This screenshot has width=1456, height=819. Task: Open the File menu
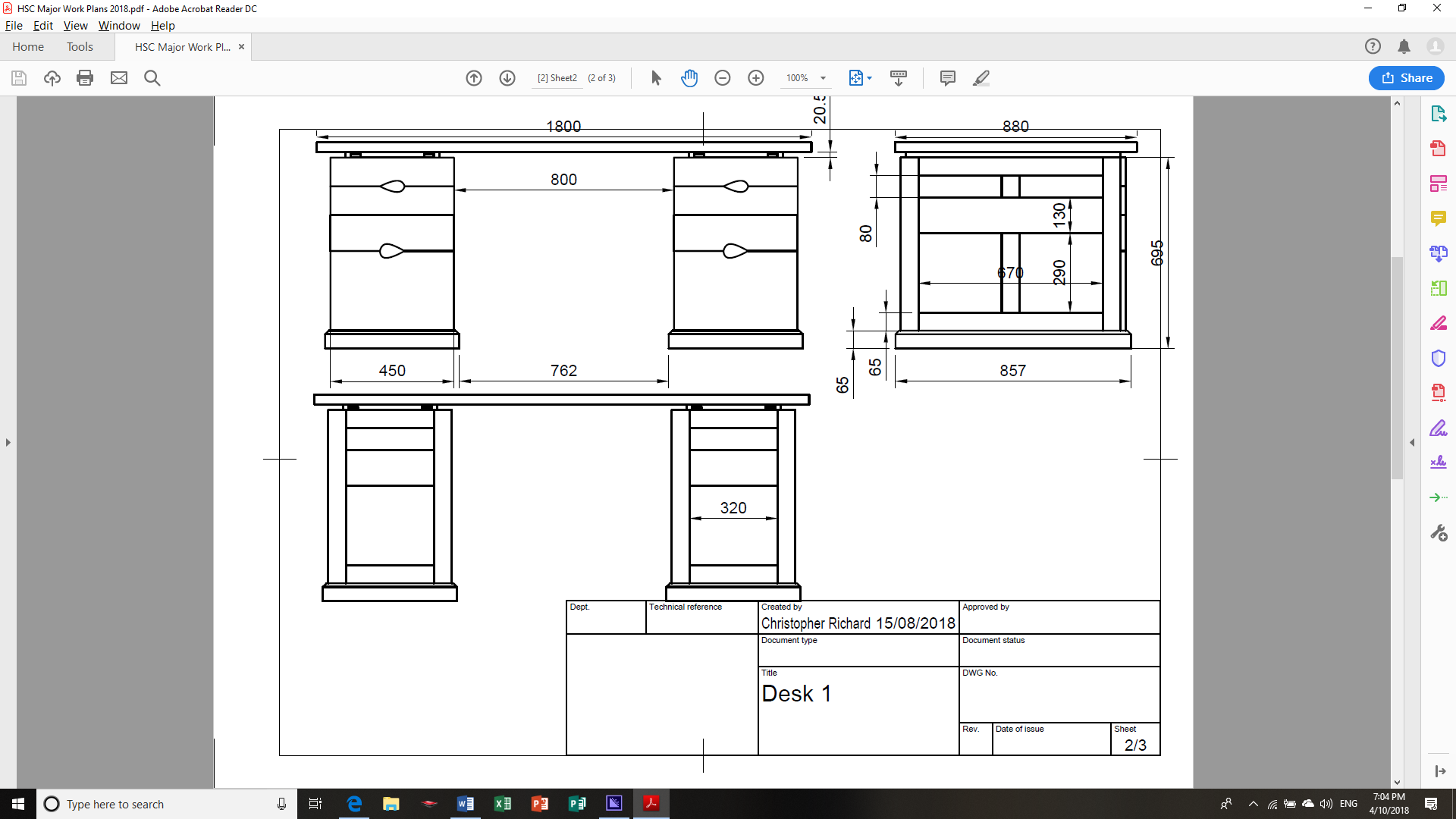14,25
